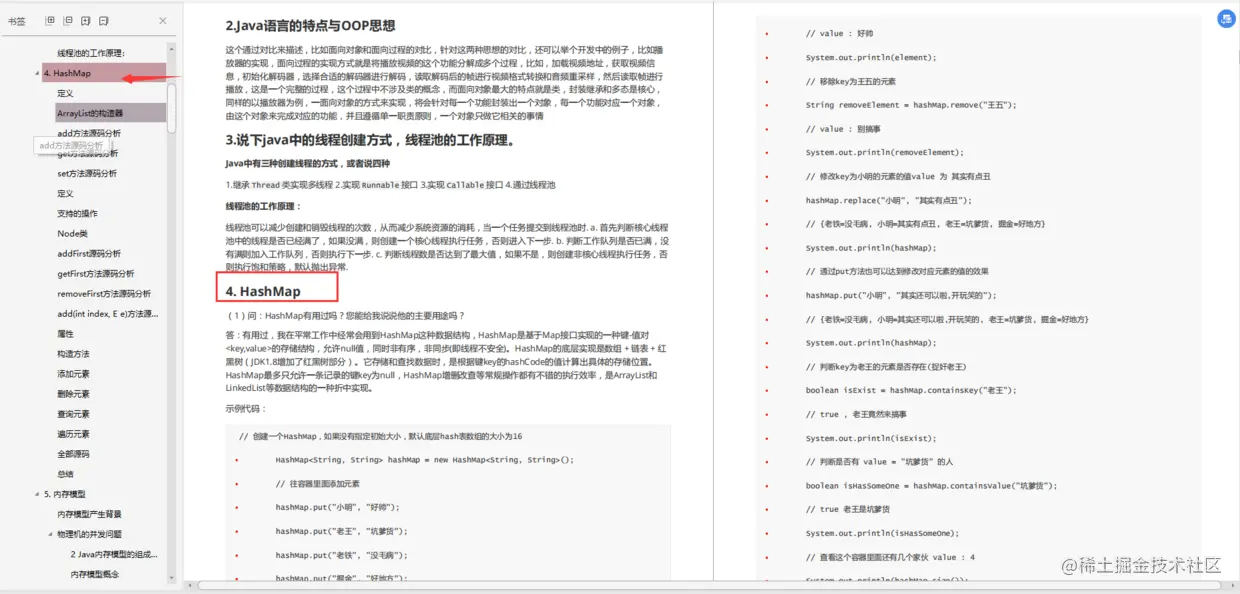1240x594 pixels.
Task: Click the collapse all bookmarks icon
Action: point(68,20)
